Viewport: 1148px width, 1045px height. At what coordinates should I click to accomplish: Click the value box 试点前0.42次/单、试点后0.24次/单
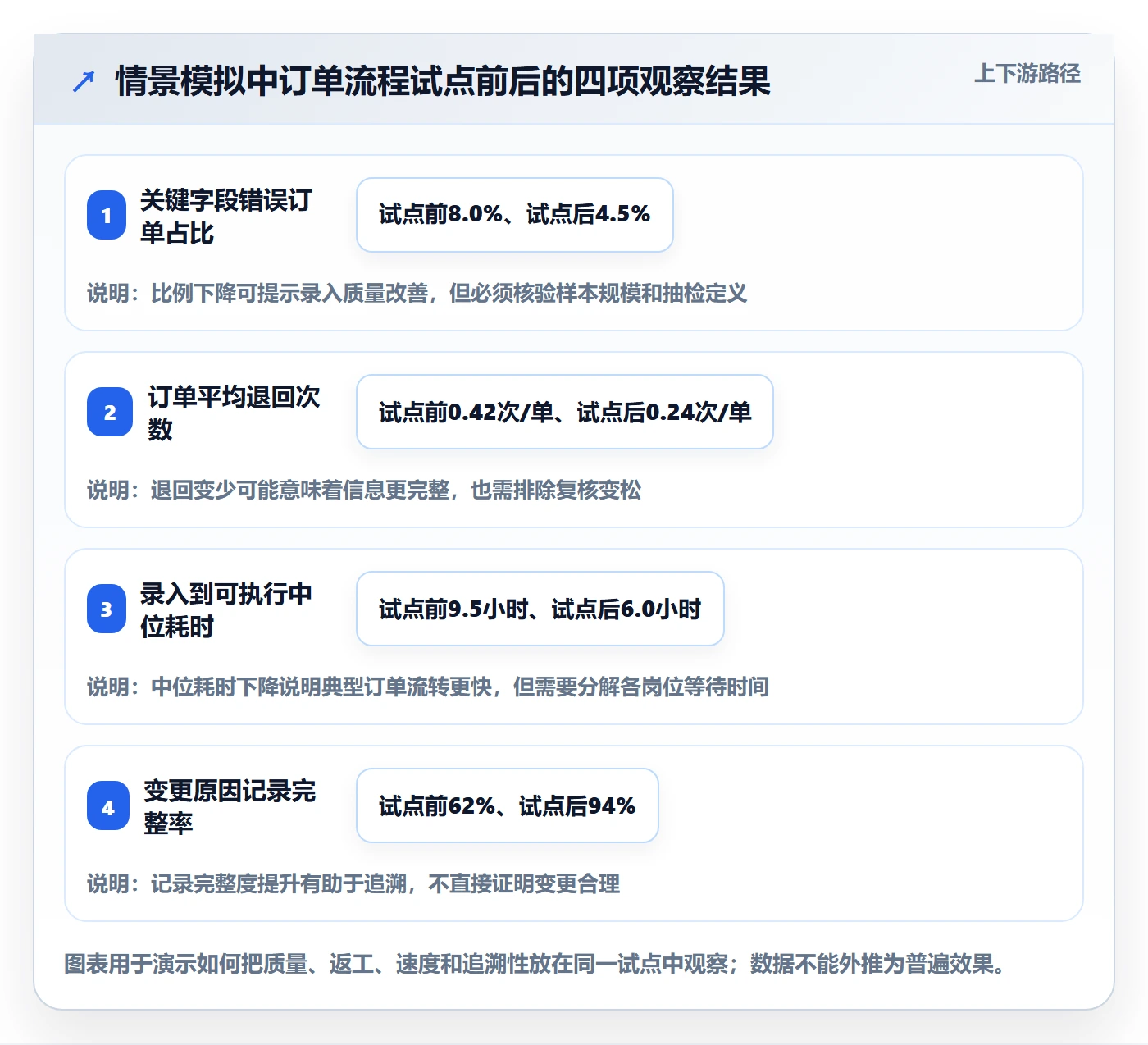(565, 412)
